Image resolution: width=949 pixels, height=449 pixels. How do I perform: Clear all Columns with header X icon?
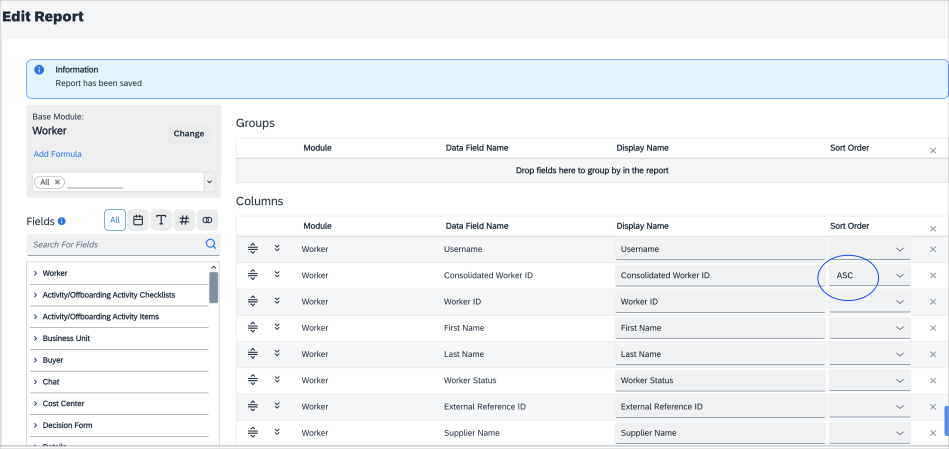coord(933,229)
